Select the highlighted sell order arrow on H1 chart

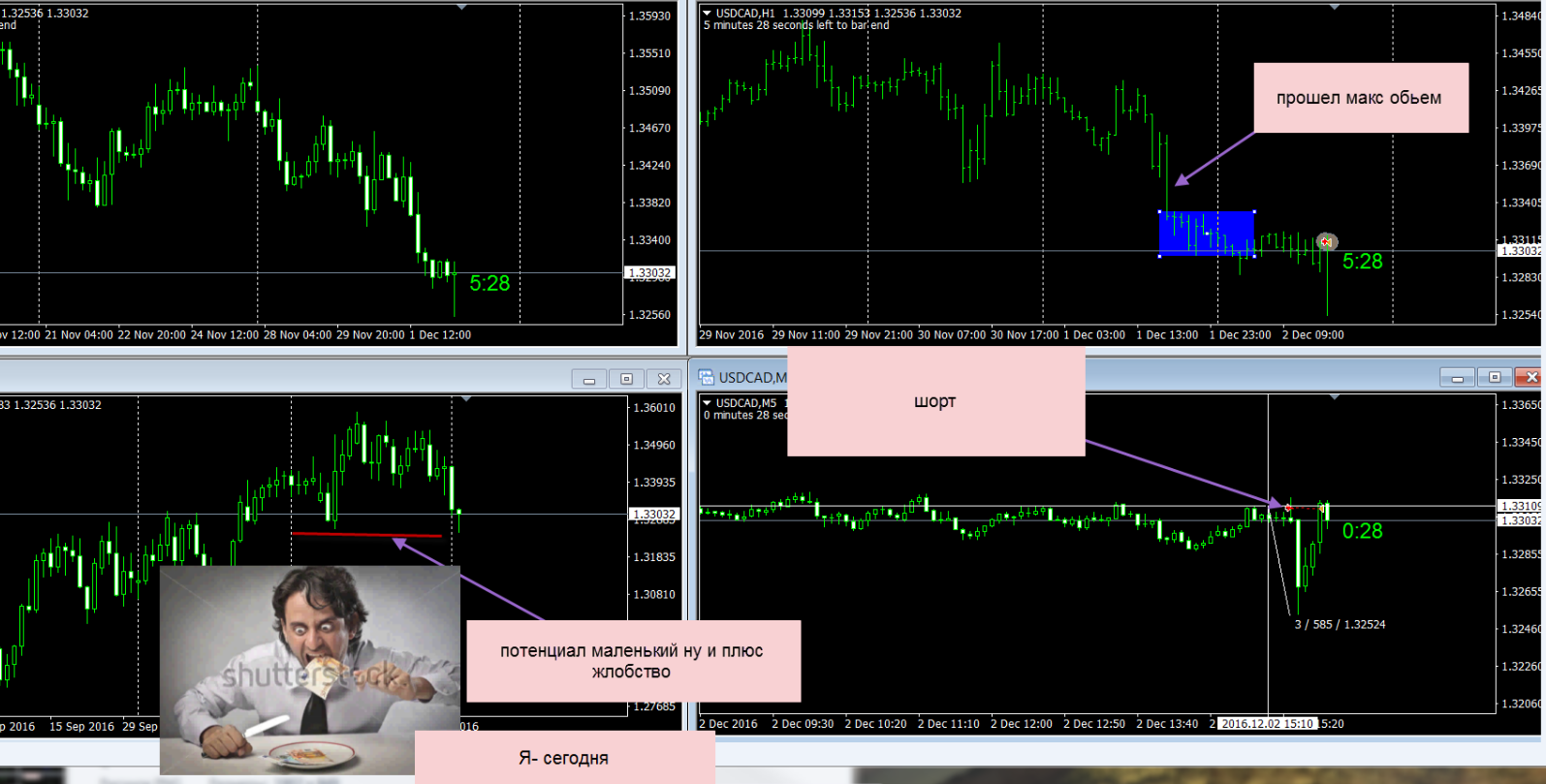(x=1326, y=241)
